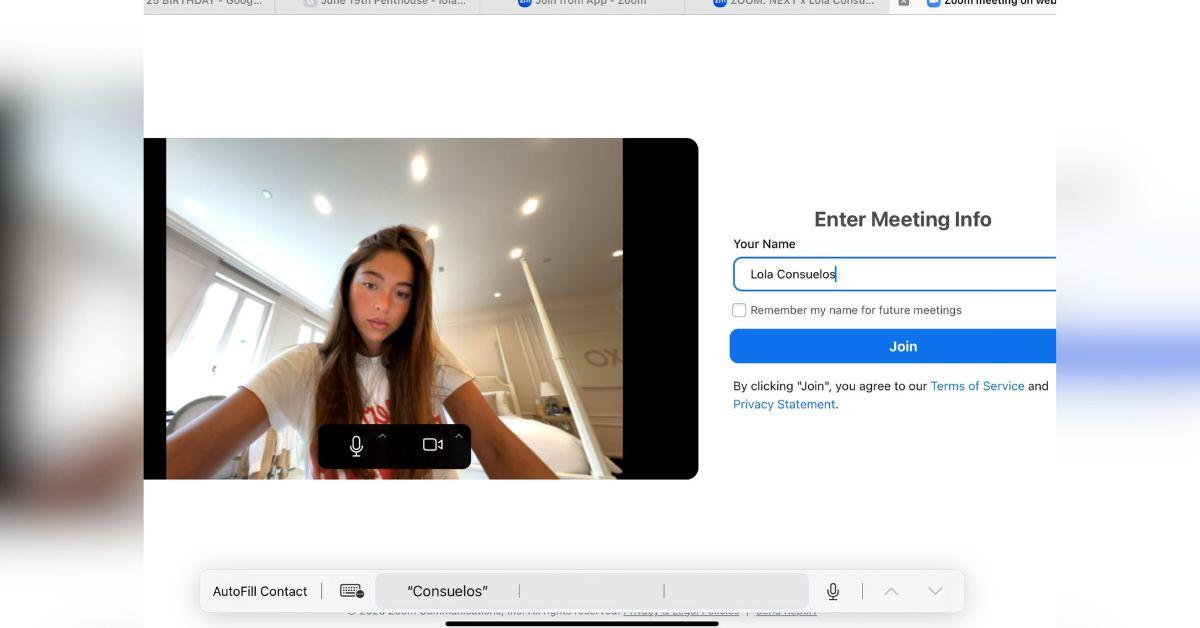Switch to the Join from App tab
The height and width of the screenshot is (628, 1200).
(x=582, y=4)
